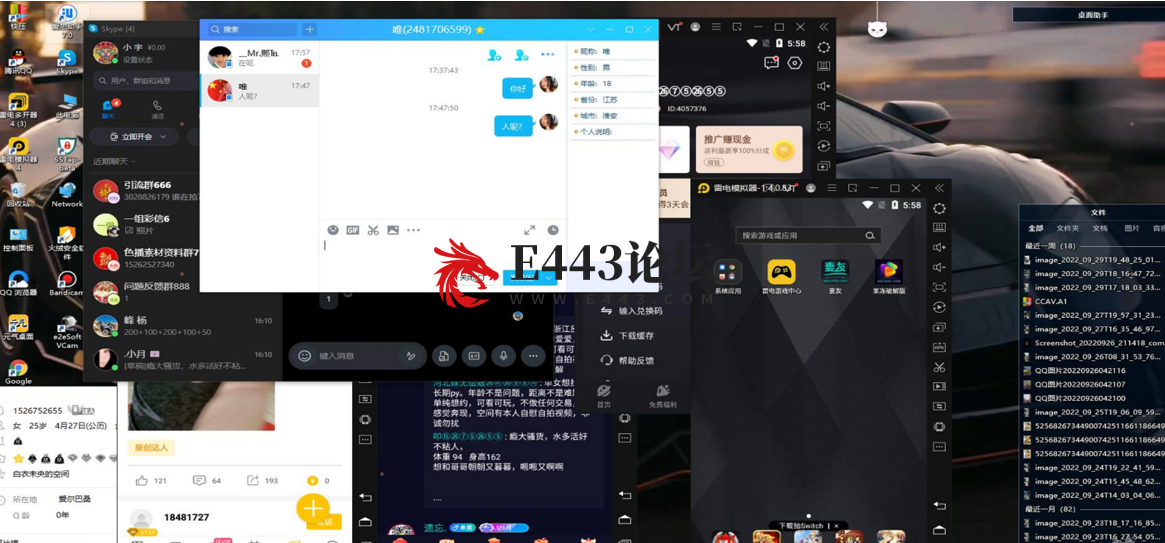Select the scissors screenshot icon in QQ chat
This screenshot has width=1165, height=543.
tap(373, 230)
